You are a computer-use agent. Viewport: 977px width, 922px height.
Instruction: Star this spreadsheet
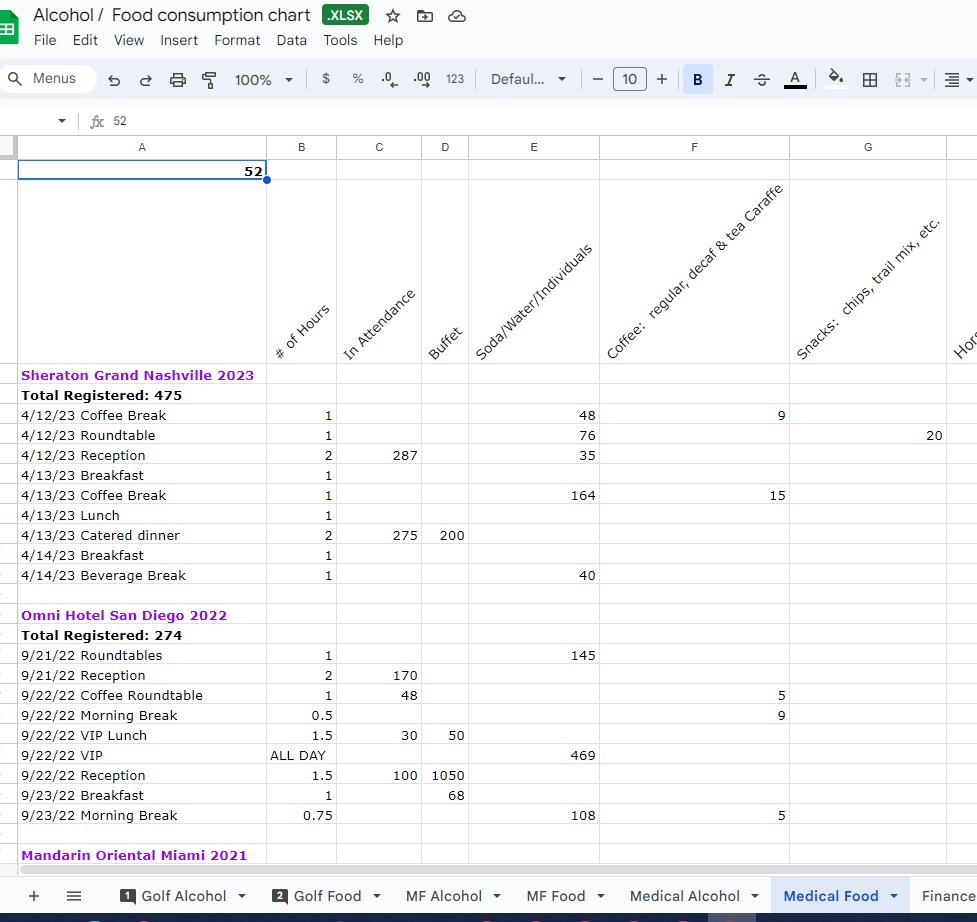click(393, 16)
